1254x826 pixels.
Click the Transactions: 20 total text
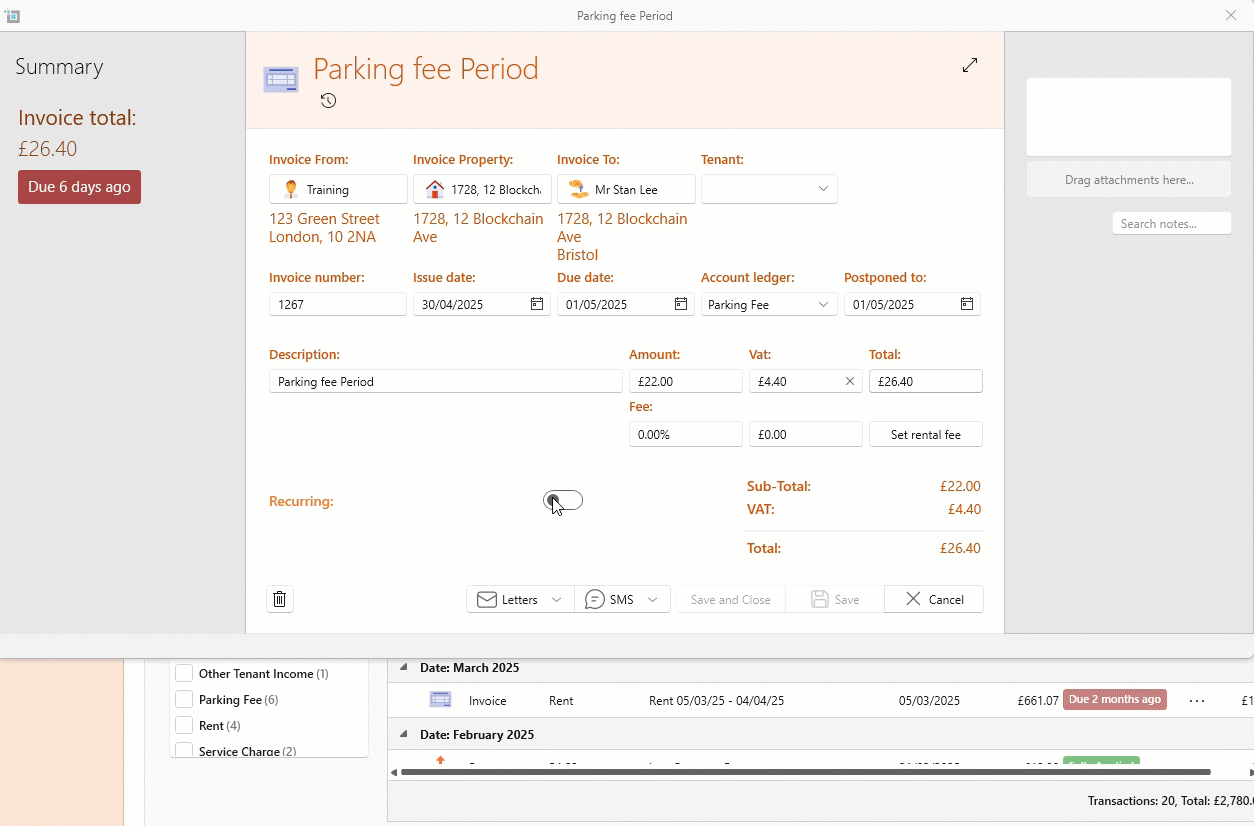pos(1170,801)
